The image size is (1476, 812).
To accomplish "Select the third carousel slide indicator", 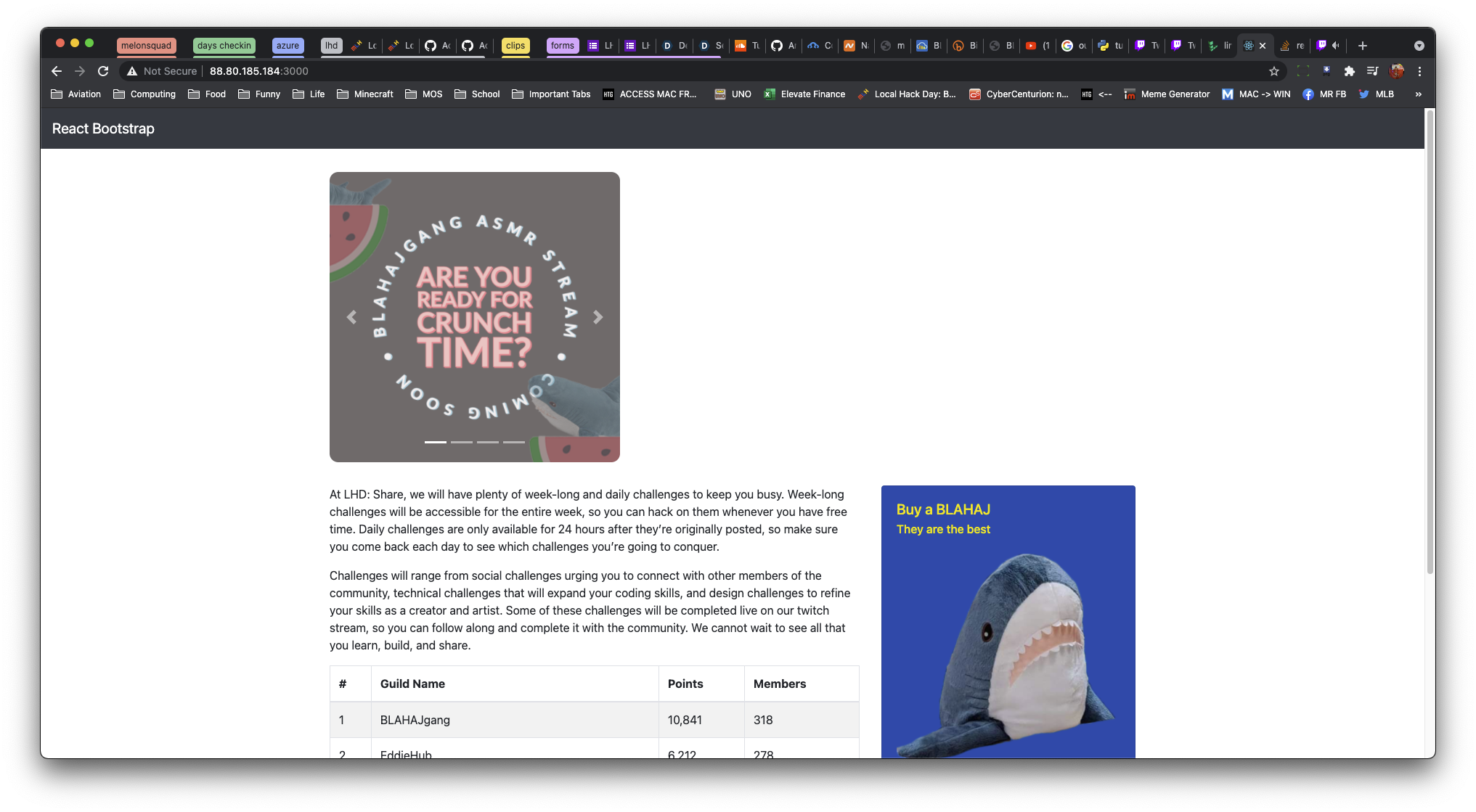I will click(x=488, y=442).
